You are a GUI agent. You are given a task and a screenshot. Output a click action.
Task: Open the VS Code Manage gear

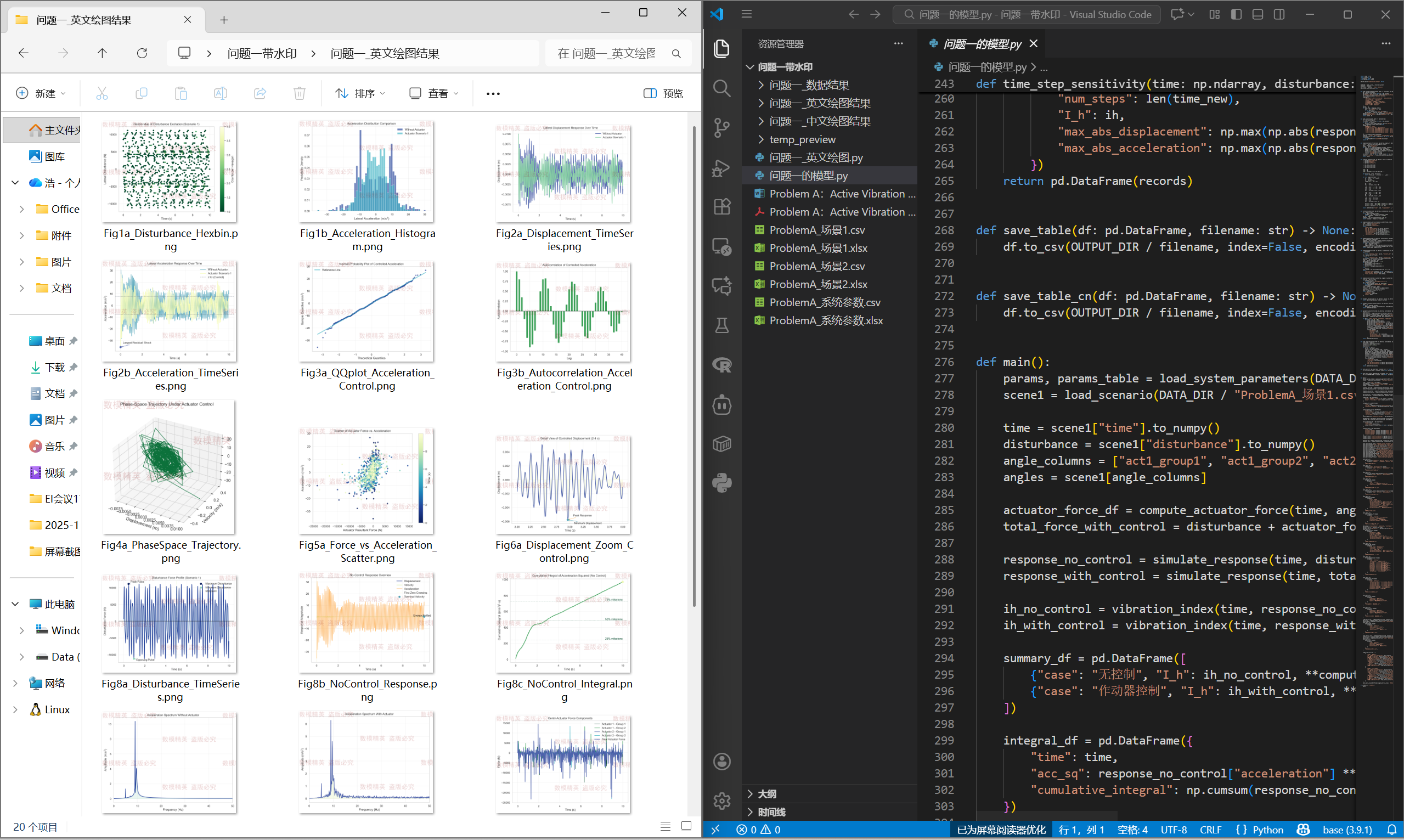(x=721, y=800)
